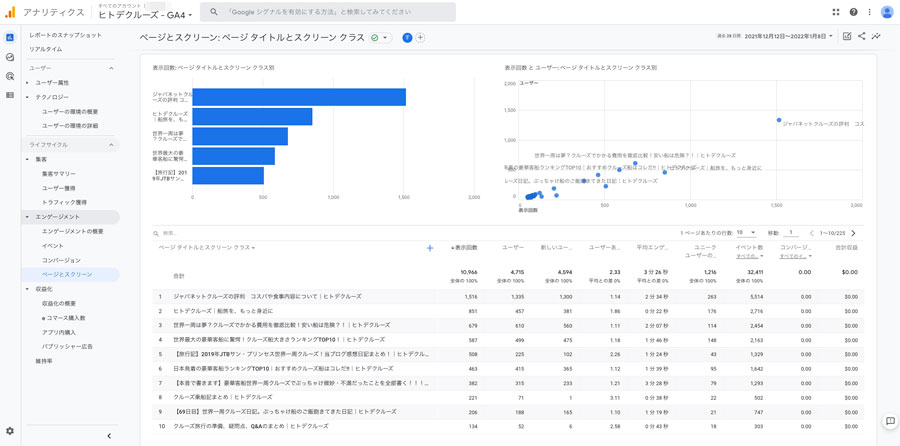
Task: Expand the ユーザー属性 tree item
Action: click(x=27, y=83)
